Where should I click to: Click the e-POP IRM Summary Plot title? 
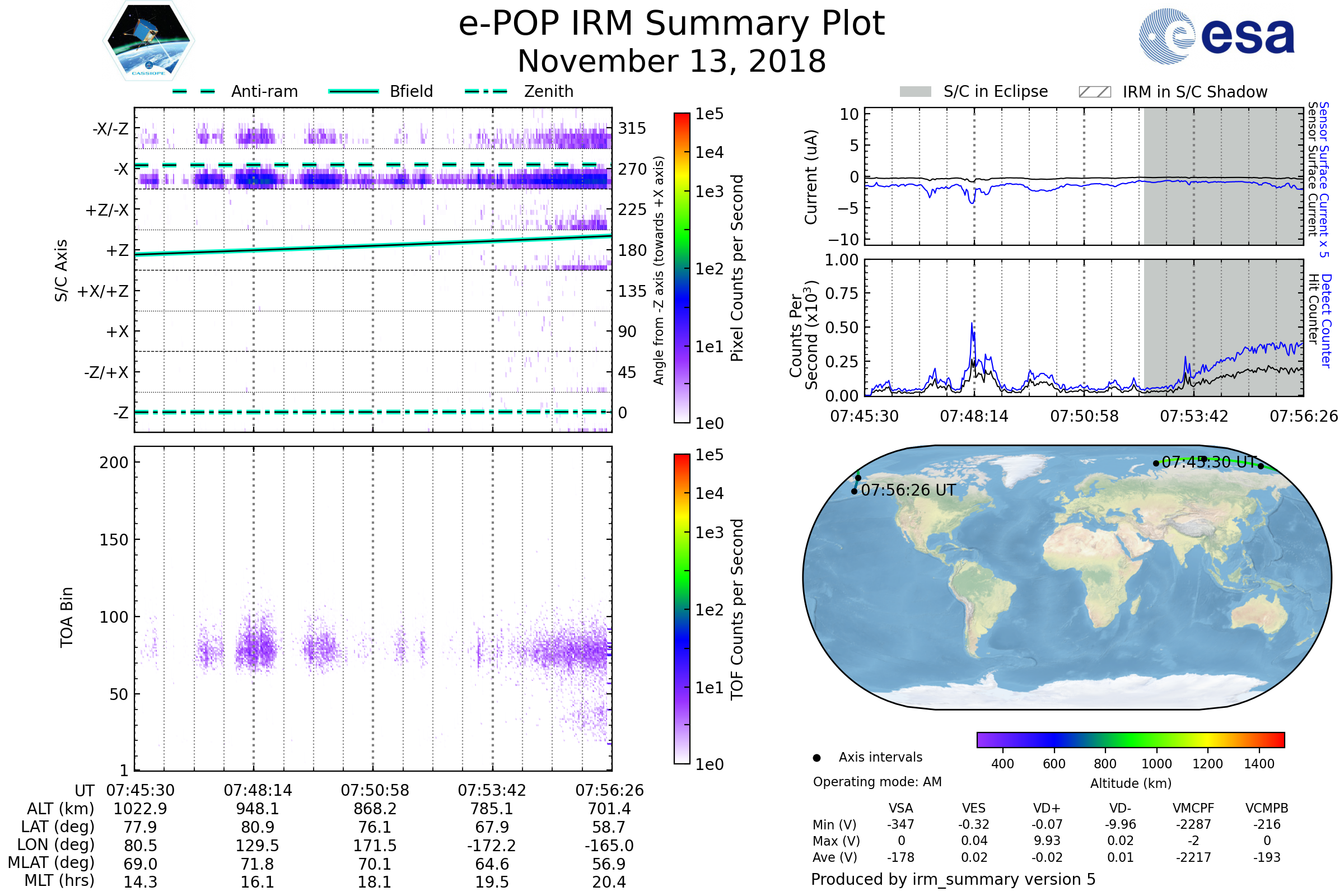[671, 24]
